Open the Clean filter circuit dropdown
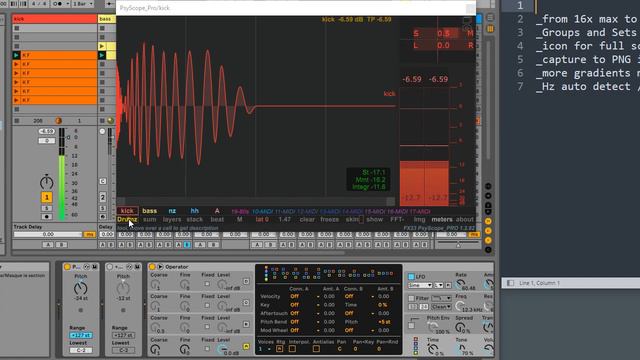 (x=441, y=307)
